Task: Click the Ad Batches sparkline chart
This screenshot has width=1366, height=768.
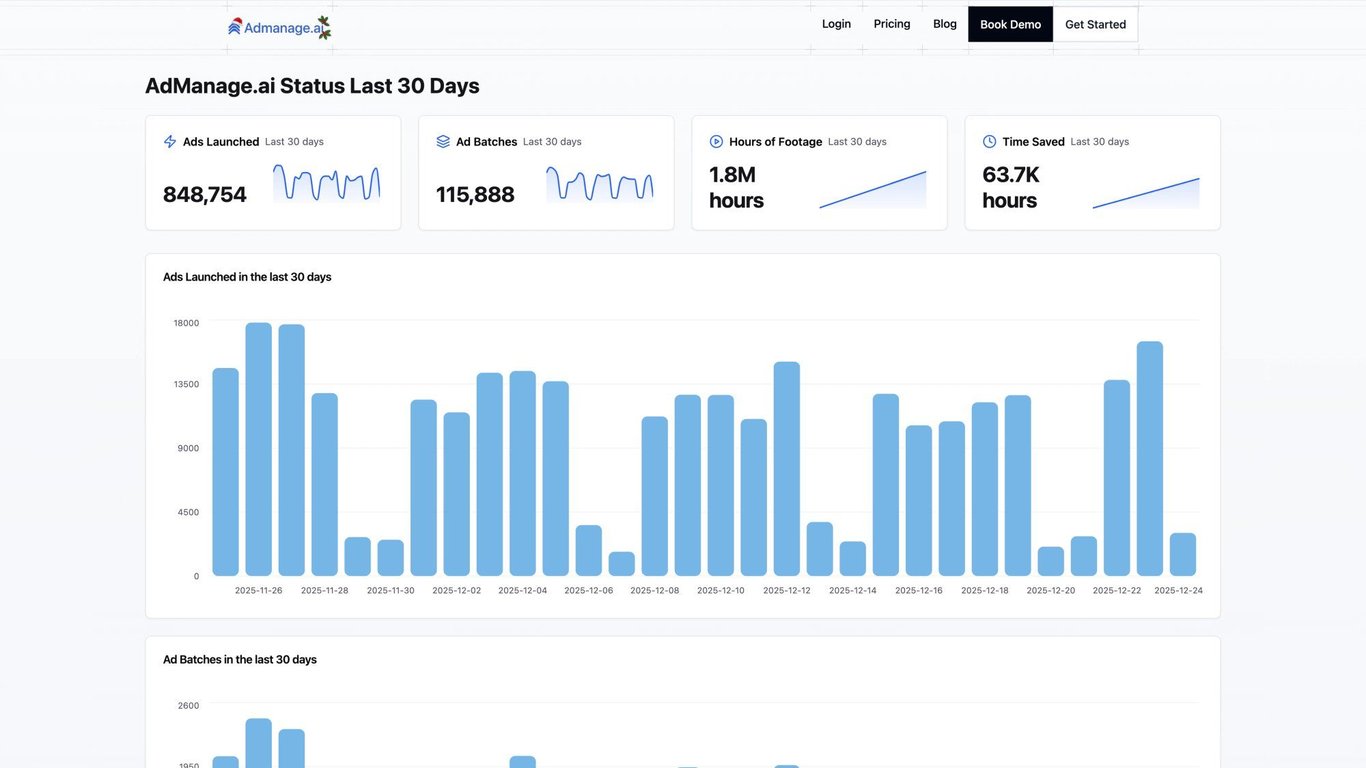Action: point(600,184)
